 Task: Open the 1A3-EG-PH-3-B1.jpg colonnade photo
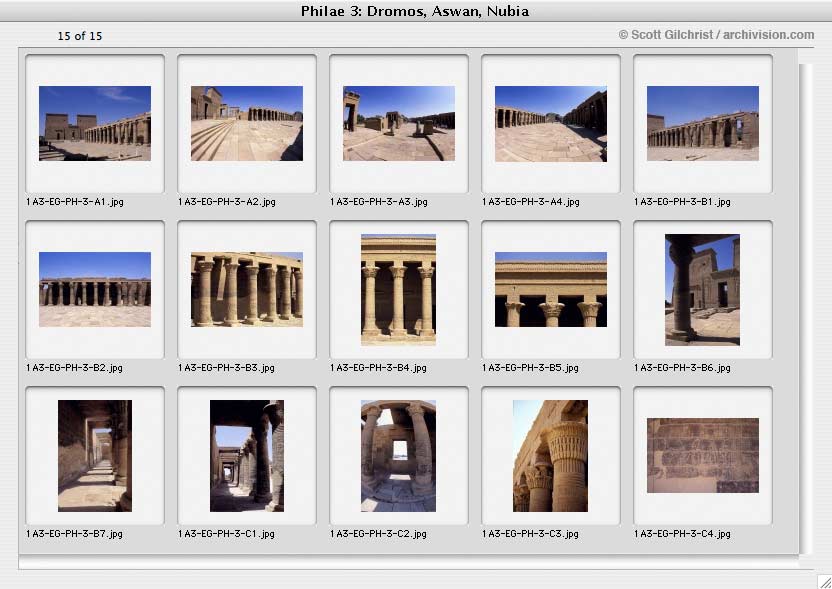pos(703,123)
